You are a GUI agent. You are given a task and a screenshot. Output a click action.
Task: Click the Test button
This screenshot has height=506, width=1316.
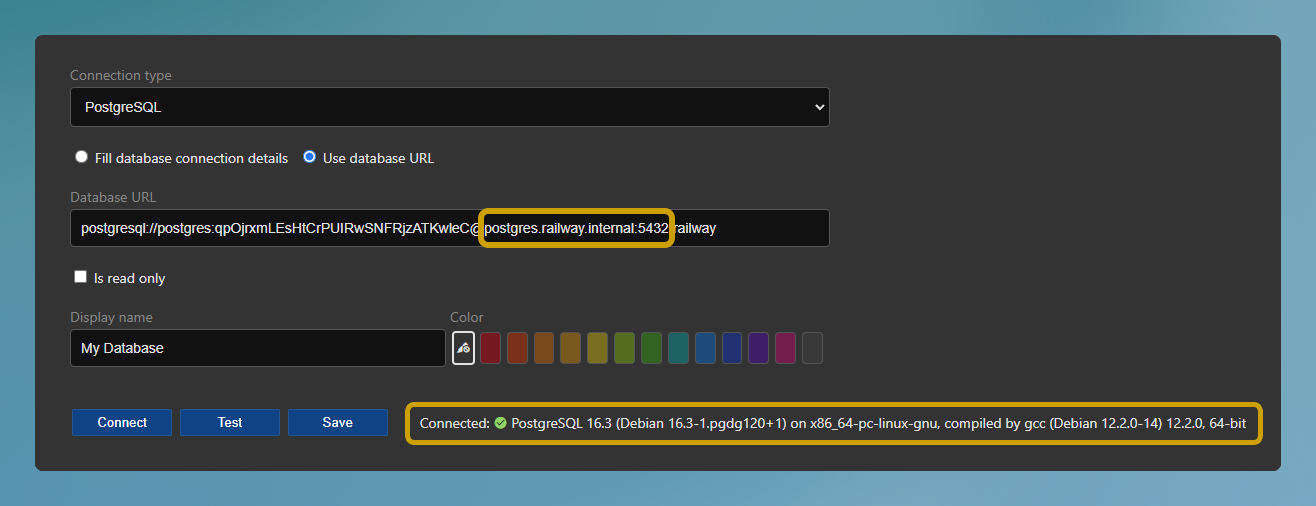[230, 422]
